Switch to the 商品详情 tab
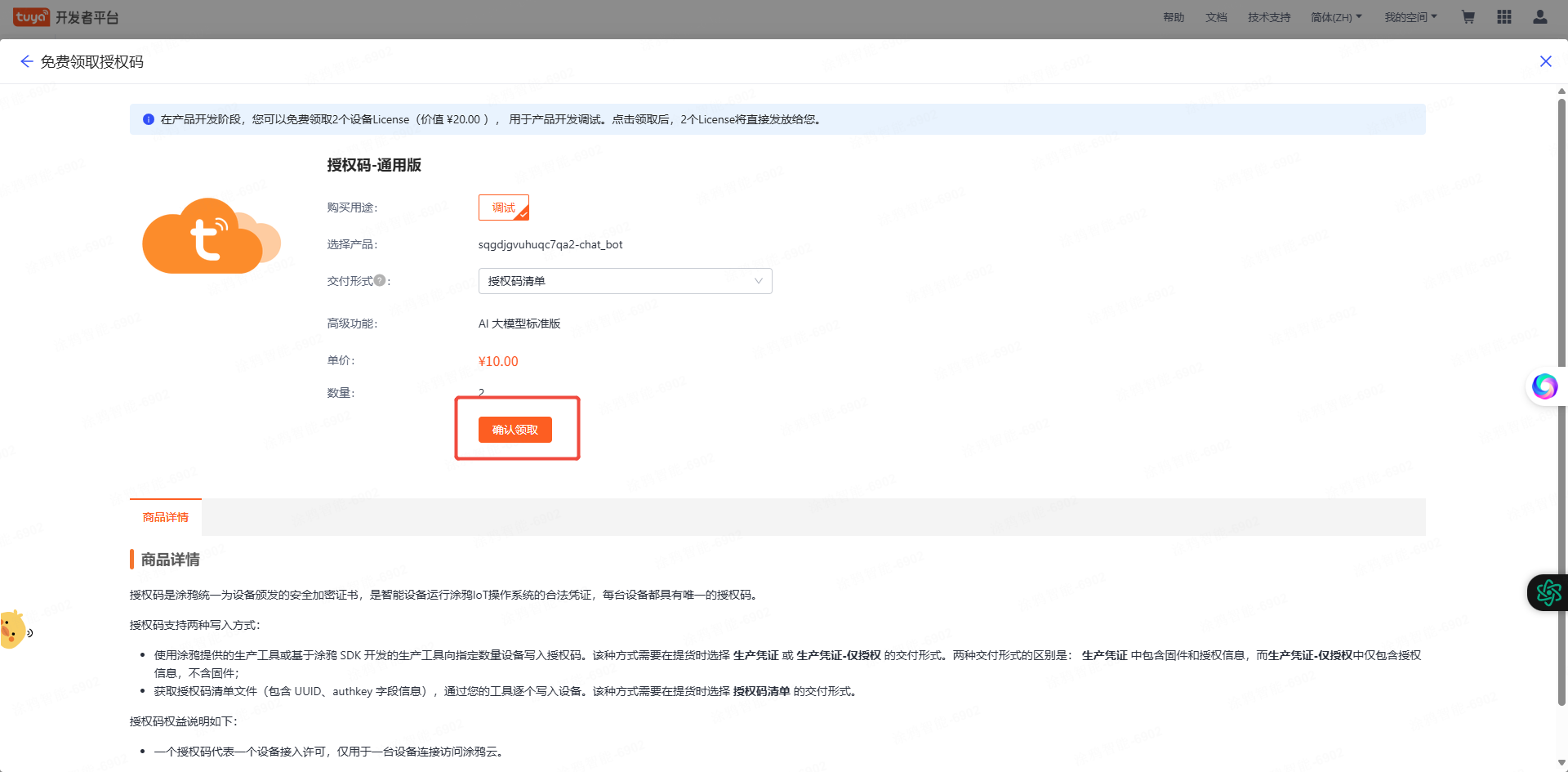This screenshot has width=1568, height=772. (166, 517)
